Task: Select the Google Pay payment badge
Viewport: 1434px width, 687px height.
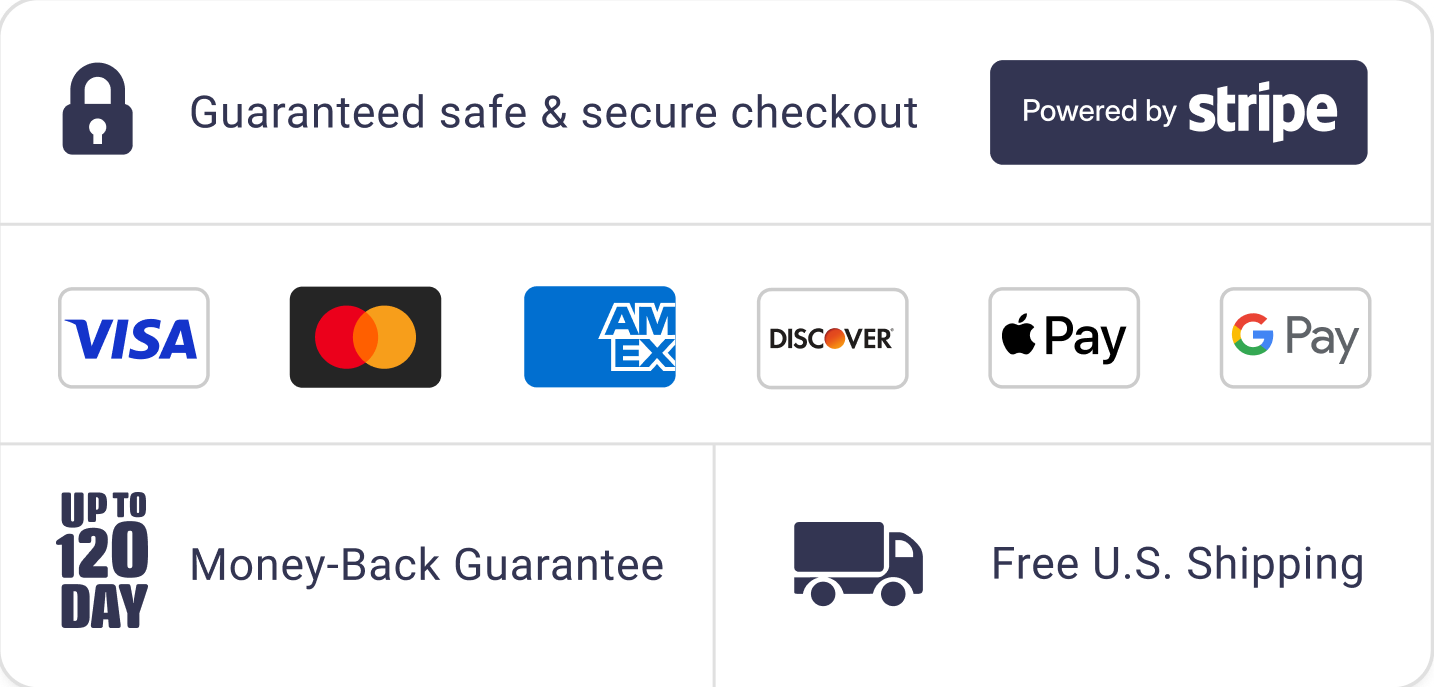Action: coord(1295,338)
